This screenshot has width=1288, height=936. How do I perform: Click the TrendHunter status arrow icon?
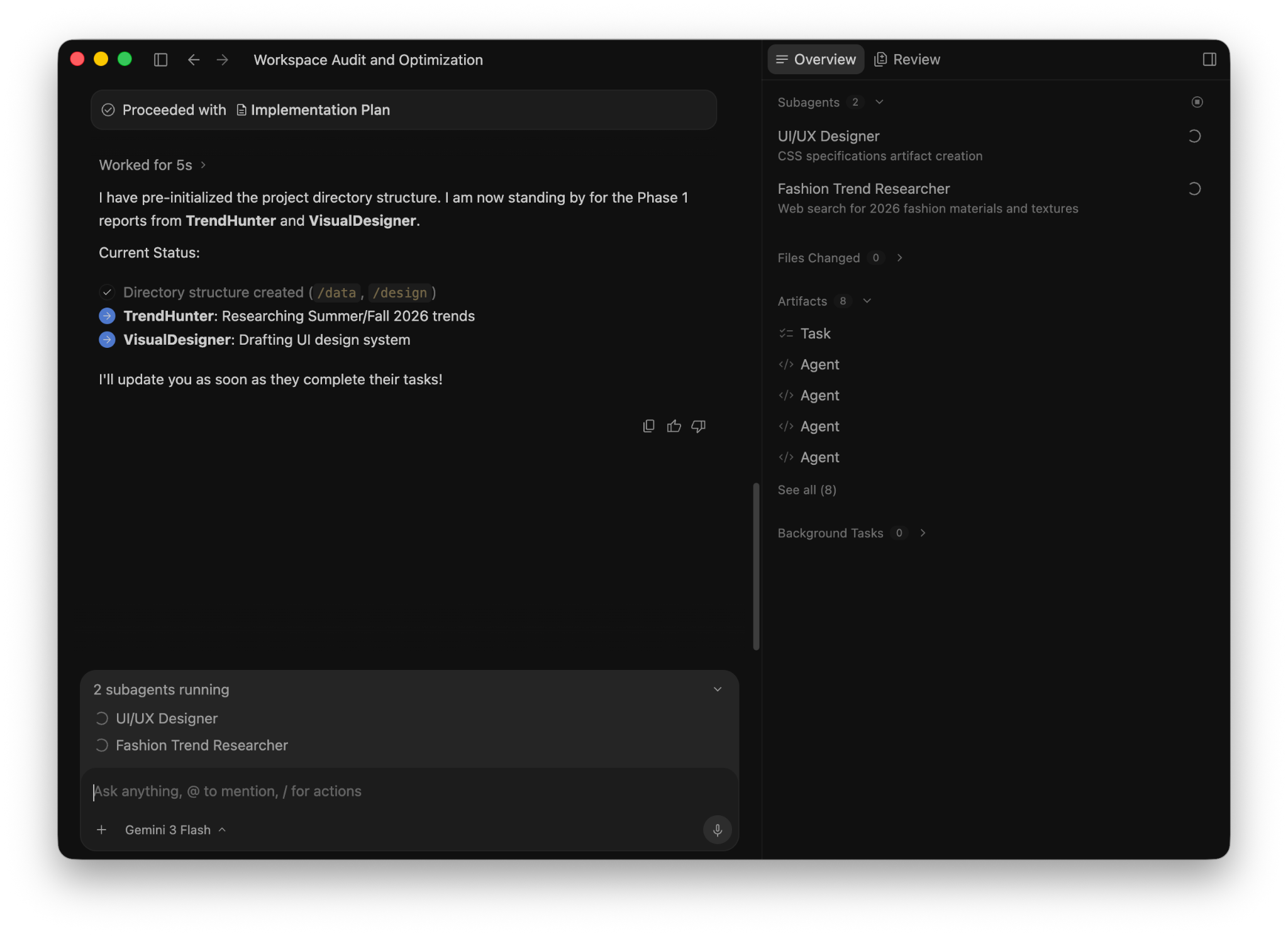tap(108, 316)
